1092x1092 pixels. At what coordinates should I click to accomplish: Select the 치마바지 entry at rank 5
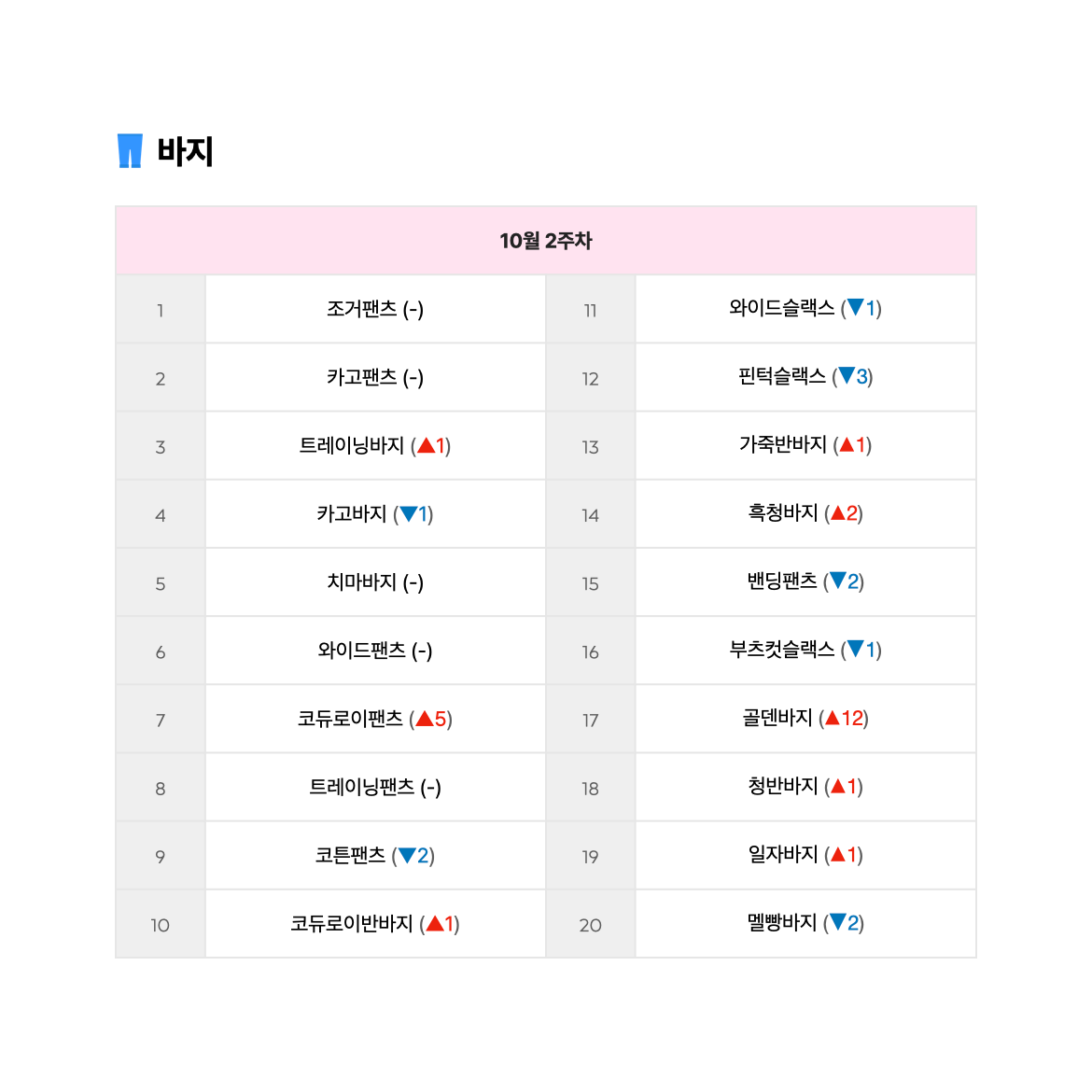coord(375,581)
